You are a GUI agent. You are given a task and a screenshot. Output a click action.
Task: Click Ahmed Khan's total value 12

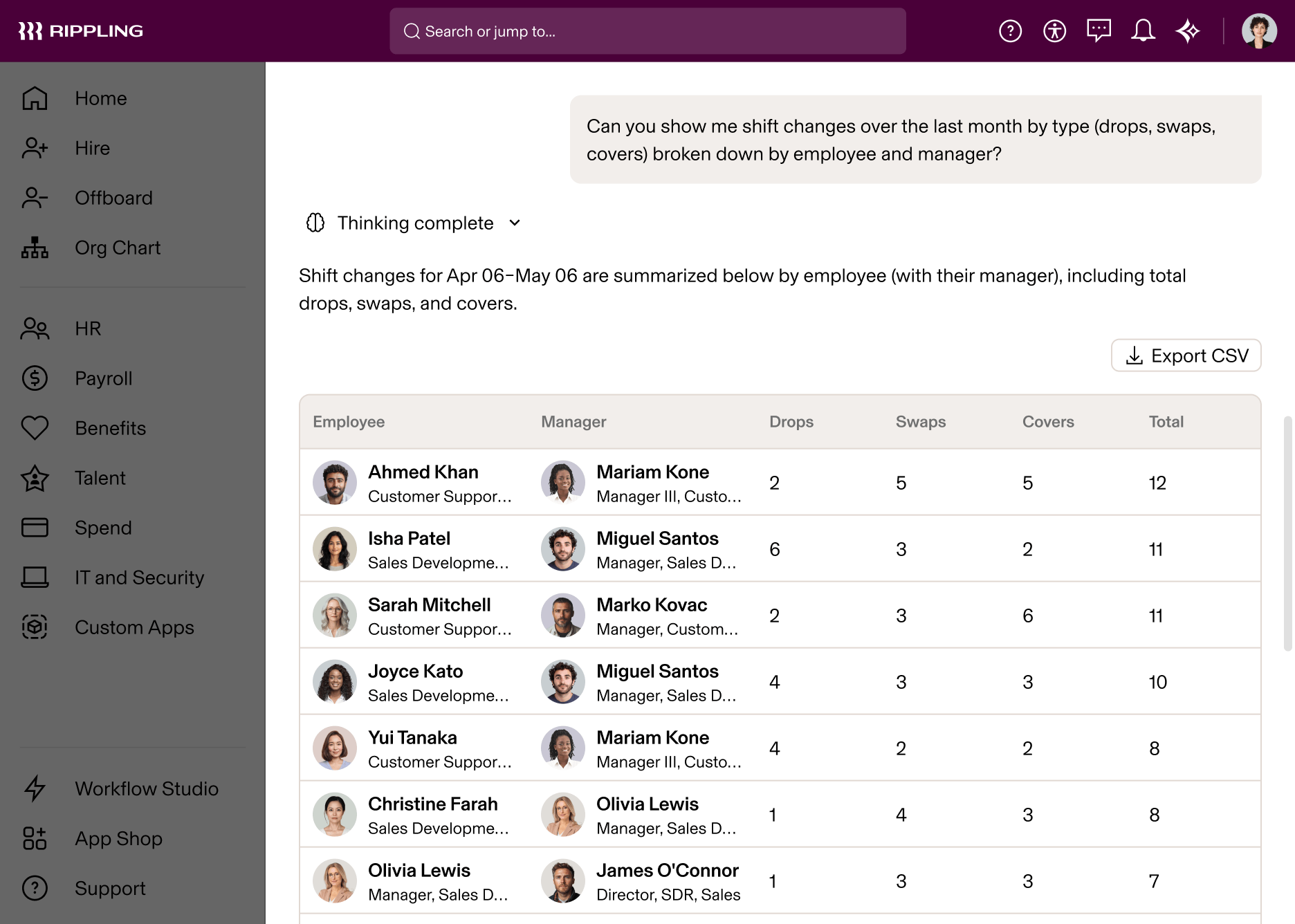point(1157,483)
